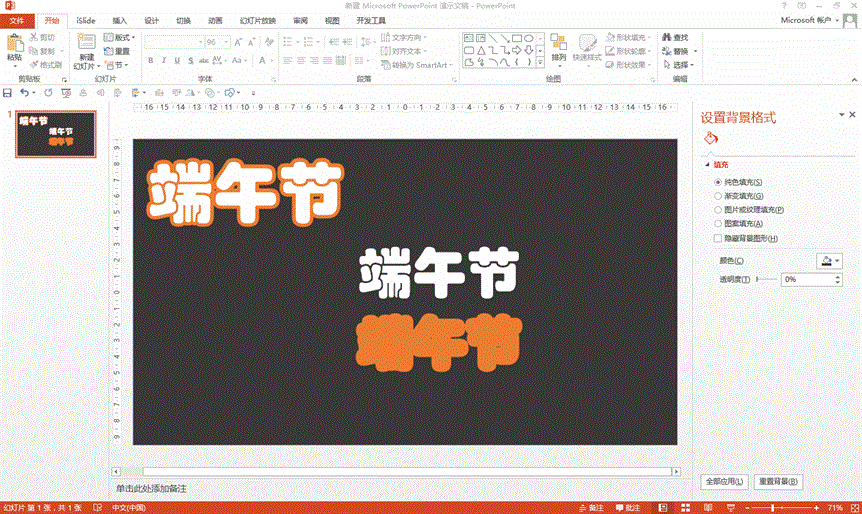862x514 pixels.
Task: Select the gradient fill (渐变填充) option
Action: 718,196
